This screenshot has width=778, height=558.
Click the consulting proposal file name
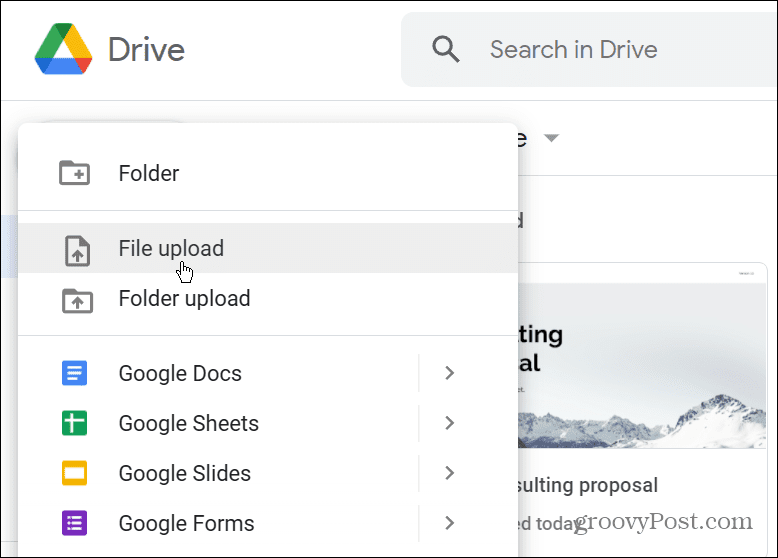[587, 486]
